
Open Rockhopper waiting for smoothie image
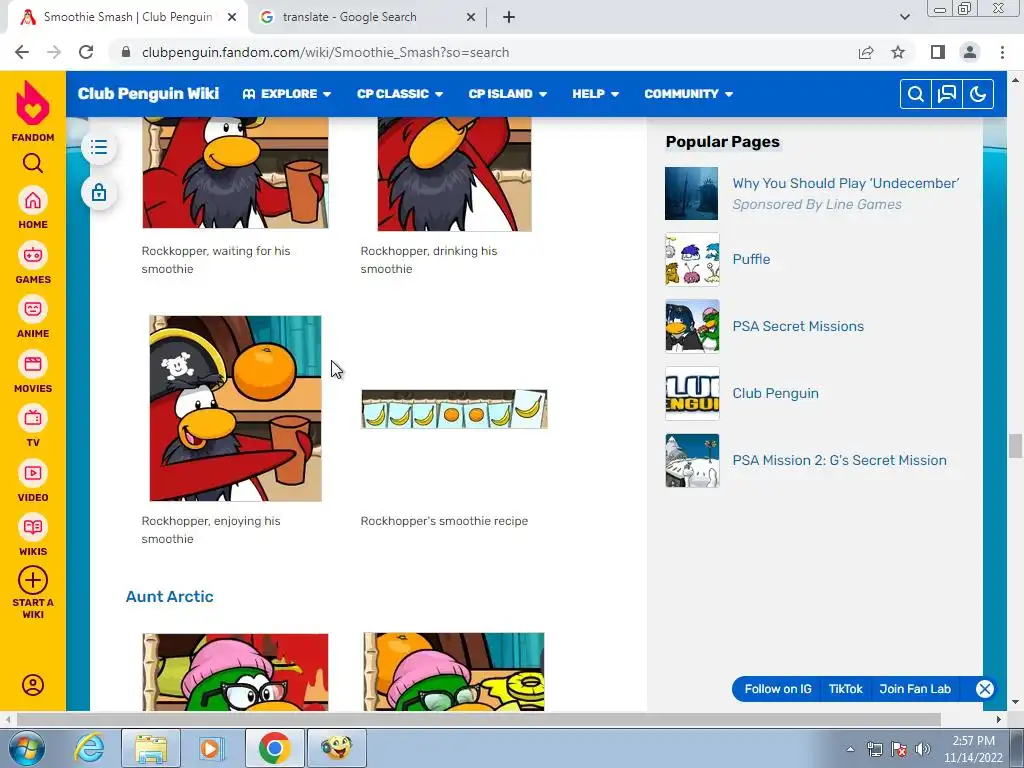click(x=235, y=173)
